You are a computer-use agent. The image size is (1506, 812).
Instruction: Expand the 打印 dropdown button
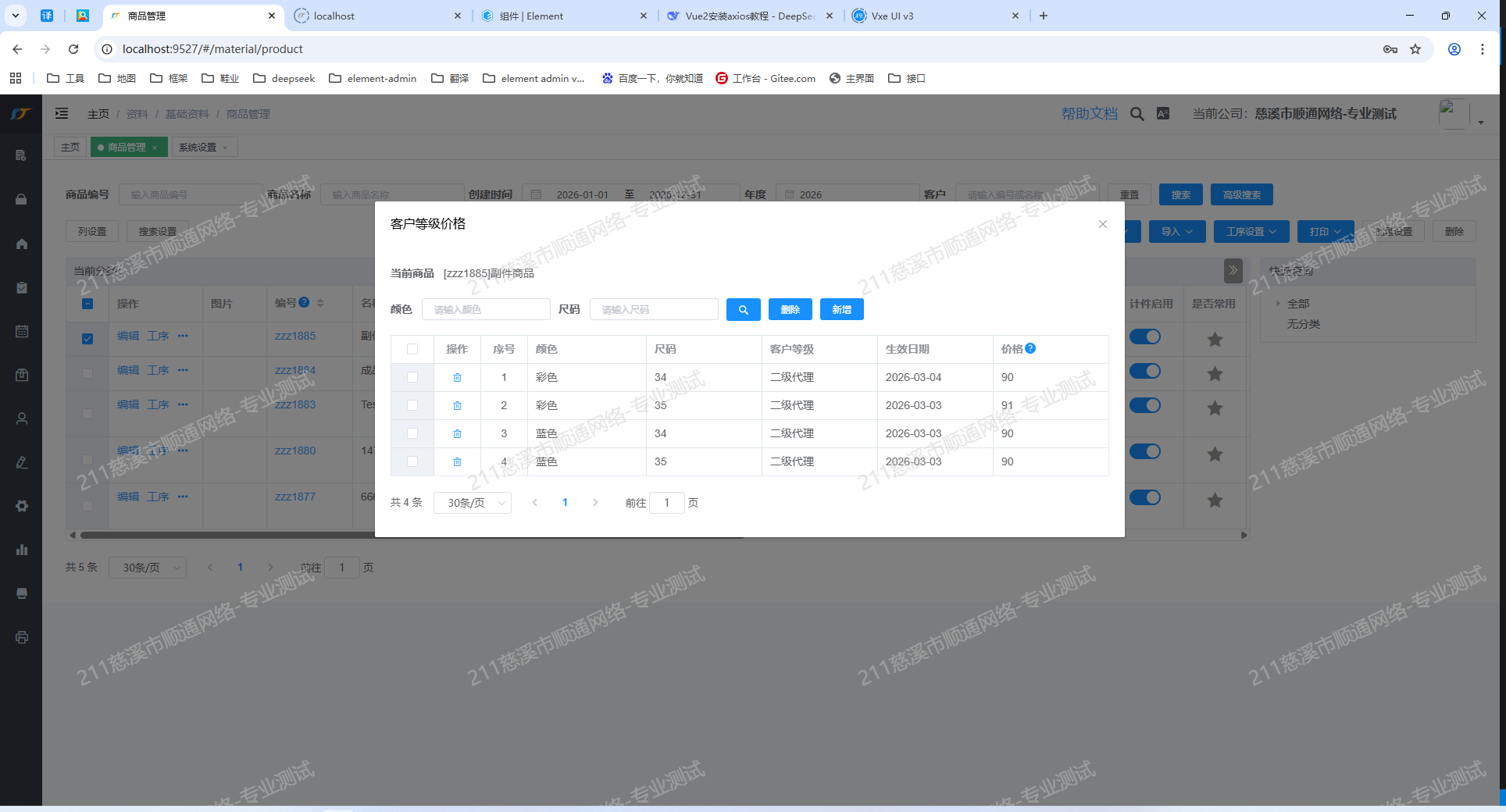coord(1325,232)
